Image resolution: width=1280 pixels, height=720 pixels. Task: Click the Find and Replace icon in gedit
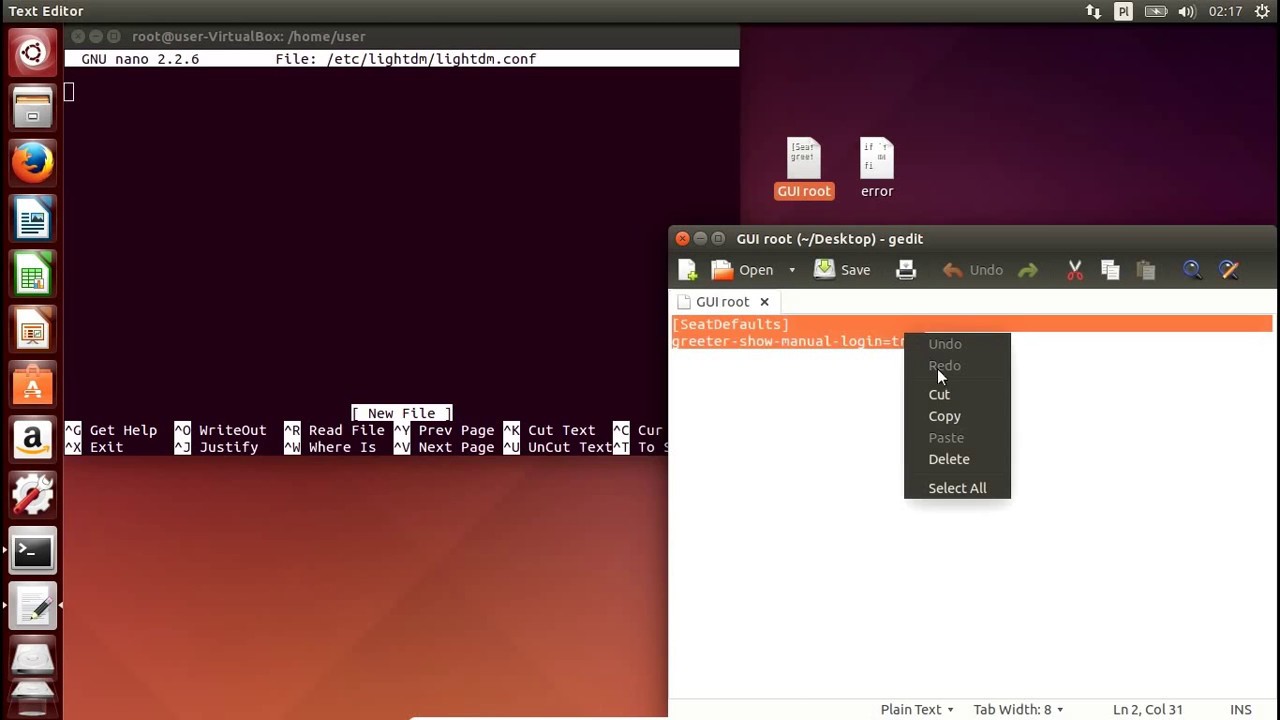(1229, 270)
